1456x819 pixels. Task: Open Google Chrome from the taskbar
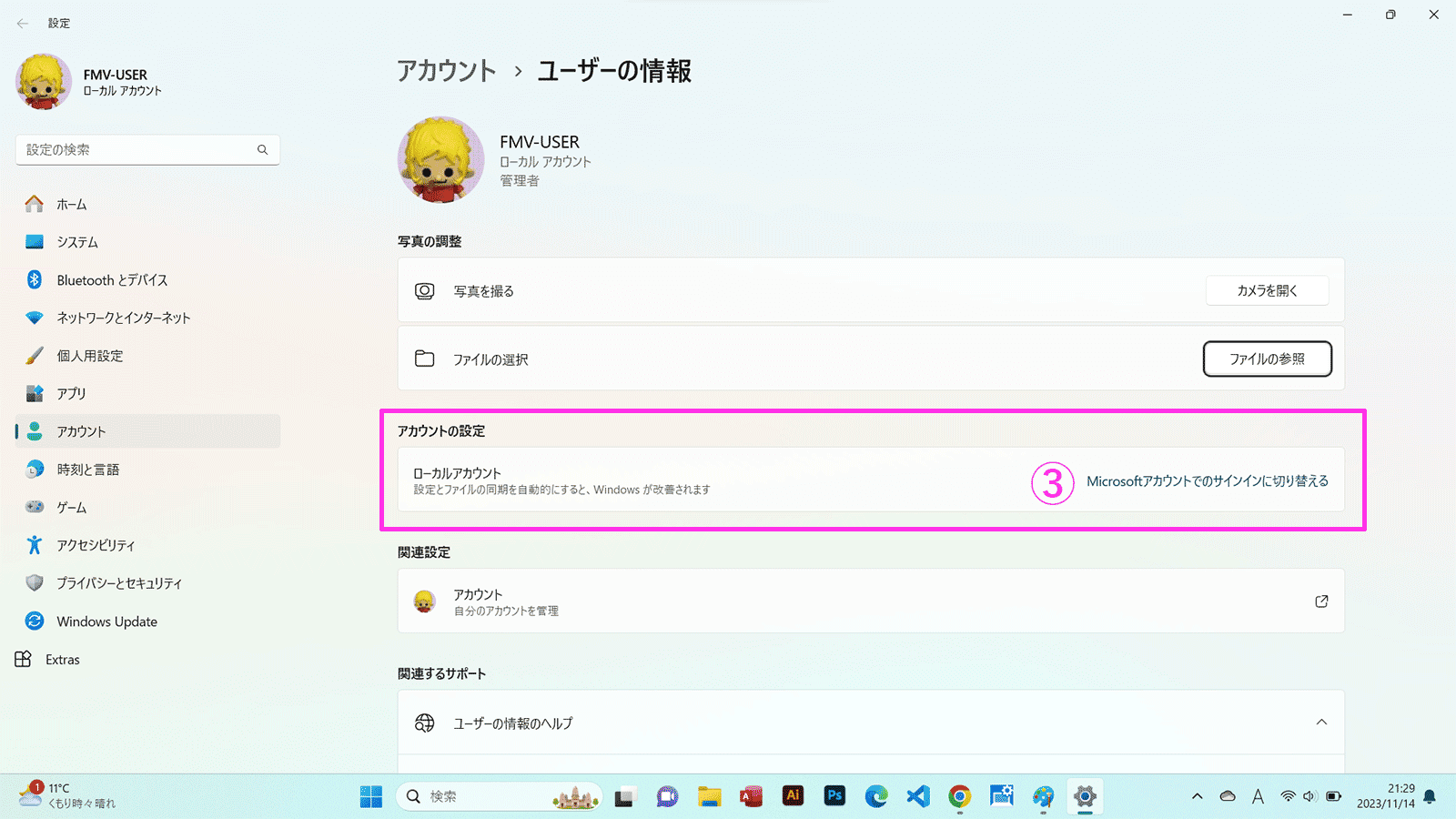click(x=960, y=796)
